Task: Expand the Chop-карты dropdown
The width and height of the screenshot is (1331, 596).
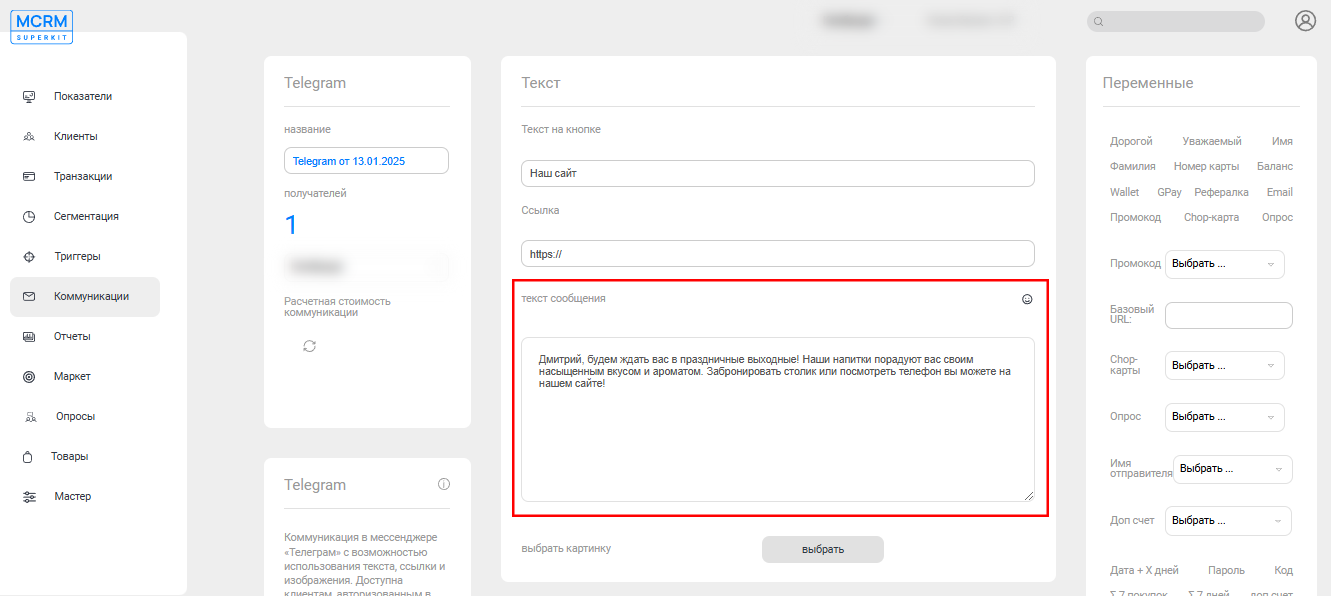Action: [x=1225, y=366]
